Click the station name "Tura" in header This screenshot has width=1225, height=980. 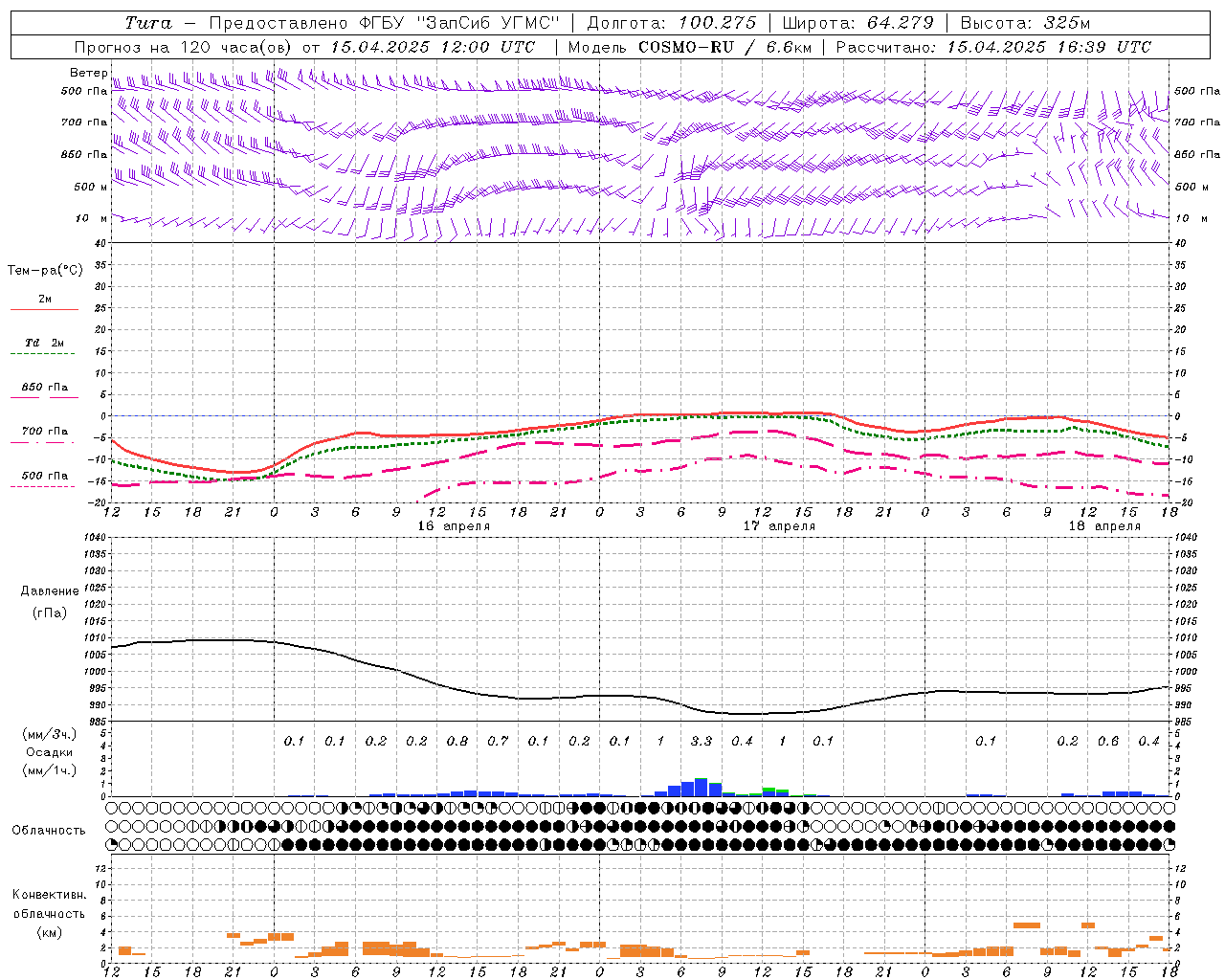(148, 23)
